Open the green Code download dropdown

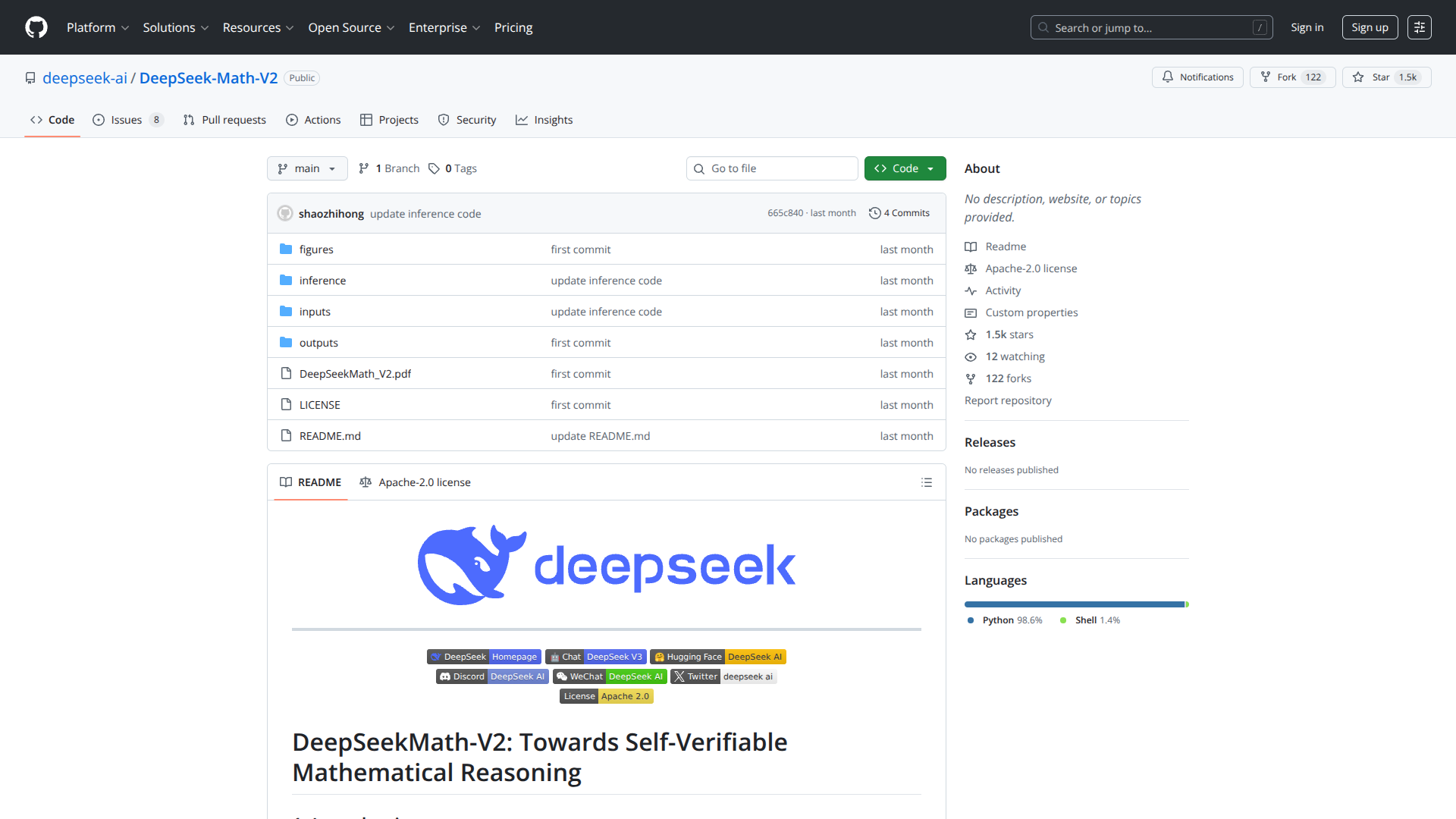tap(905, 168)
